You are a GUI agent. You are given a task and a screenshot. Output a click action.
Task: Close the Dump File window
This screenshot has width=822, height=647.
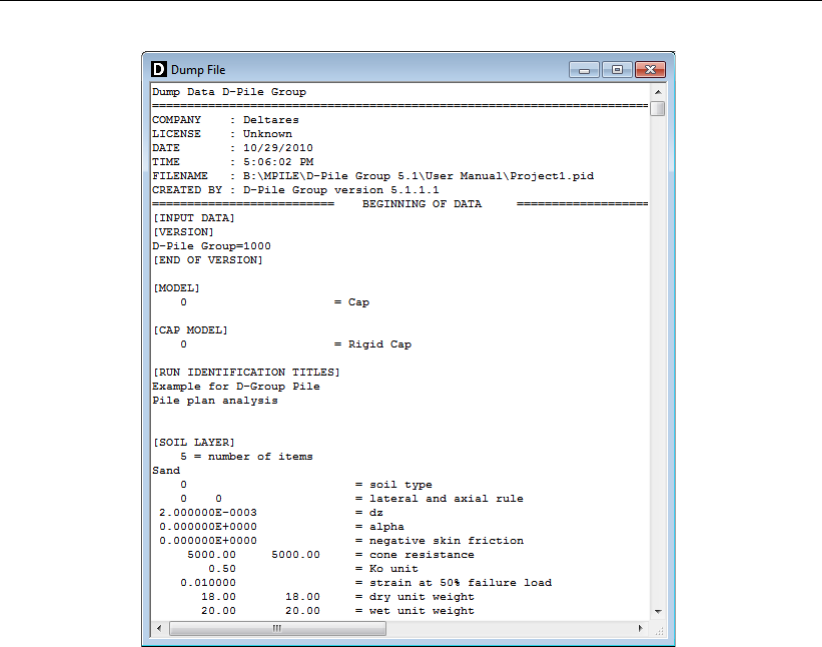point(650,70)
